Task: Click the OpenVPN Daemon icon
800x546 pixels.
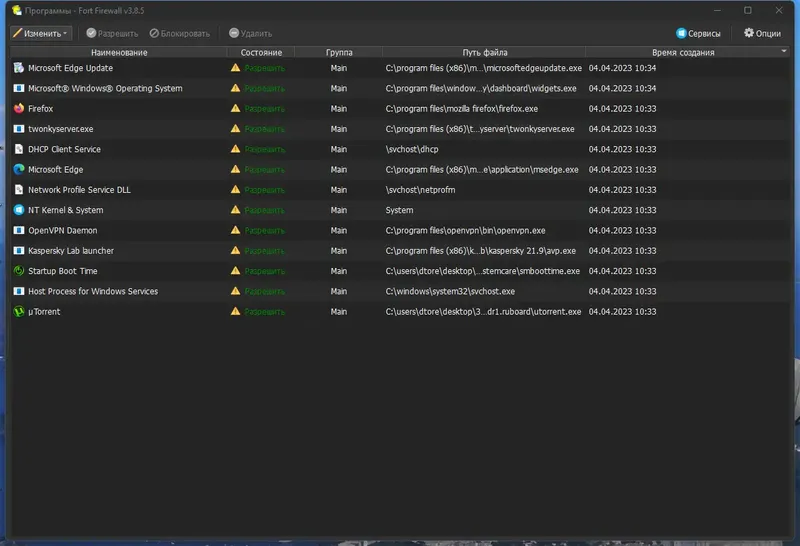Action: click(19, 230)
